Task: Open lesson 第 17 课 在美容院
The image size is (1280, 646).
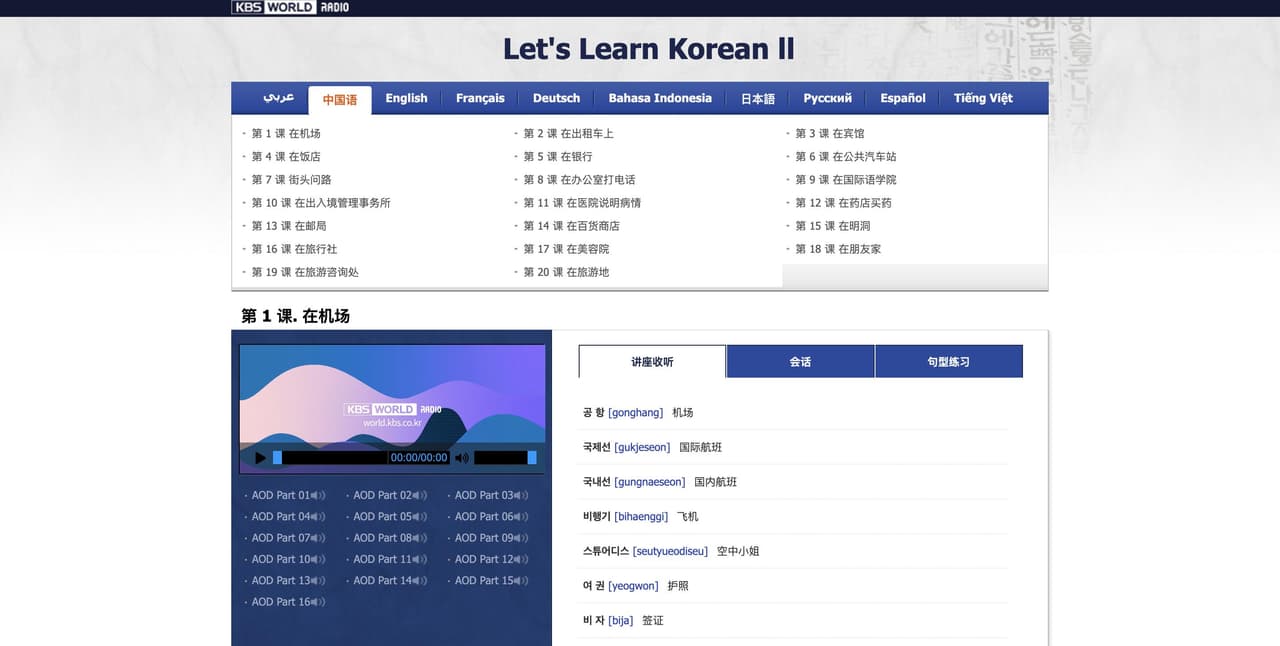Action: pyautogui.click(x=566, y=248)
